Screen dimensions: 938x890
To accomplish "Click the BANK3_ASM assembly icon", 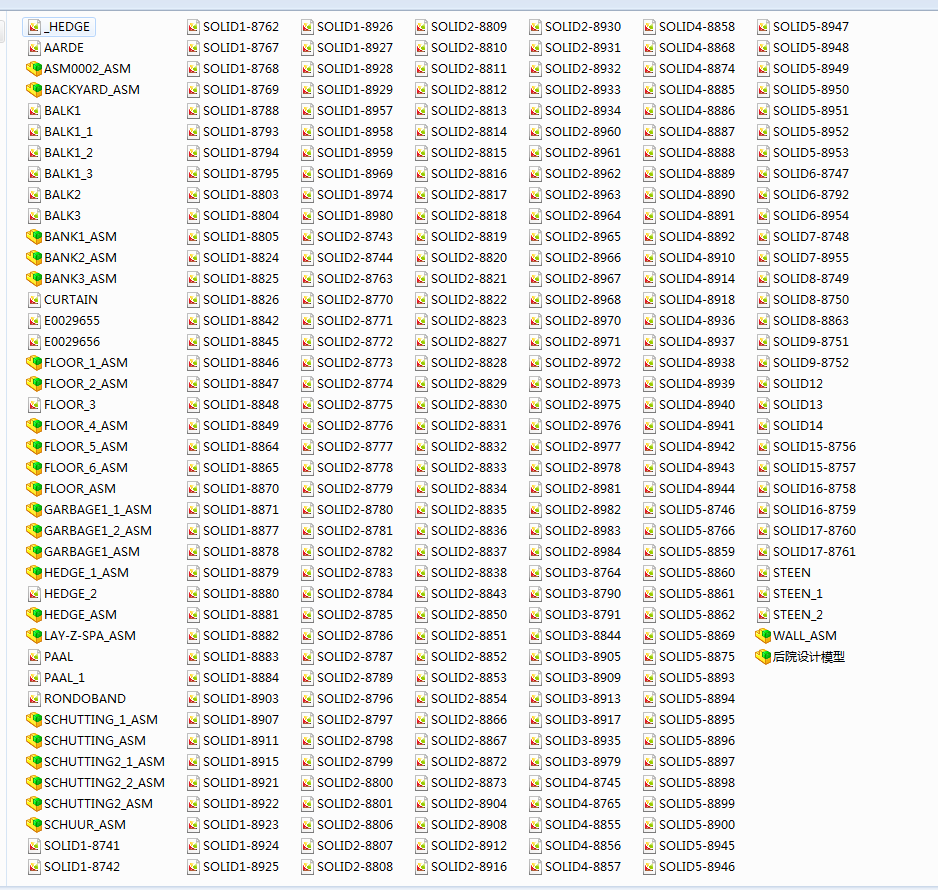I will pos(34,279).
